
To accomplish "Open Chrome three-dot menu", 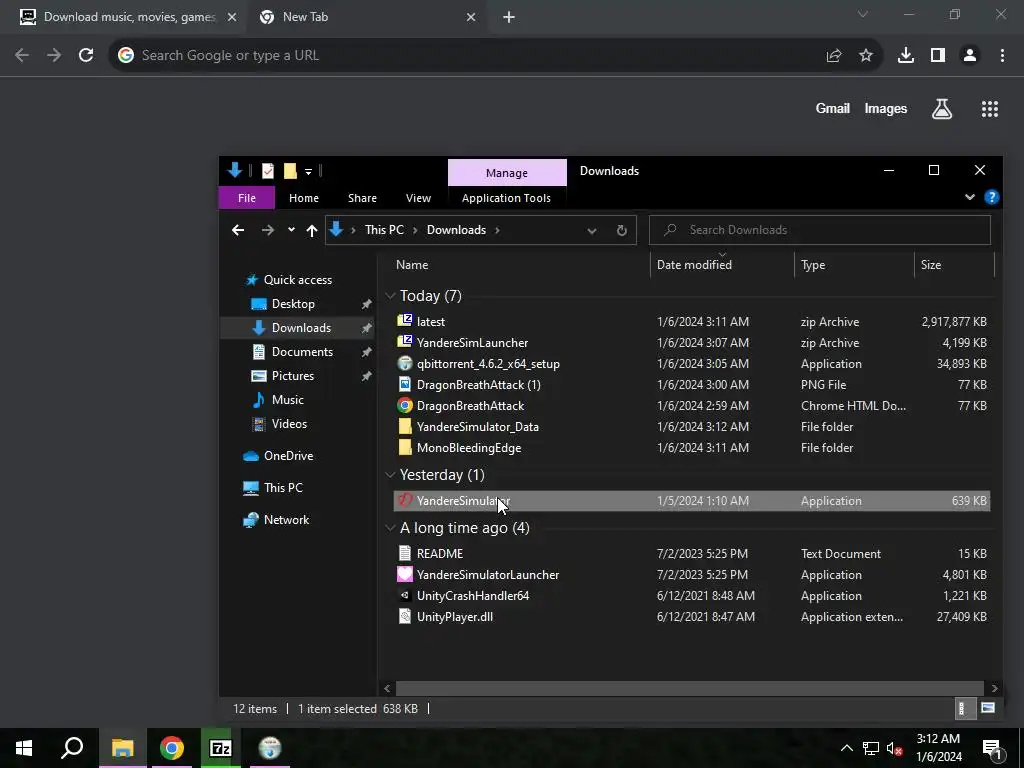I will coord(1002,56).
